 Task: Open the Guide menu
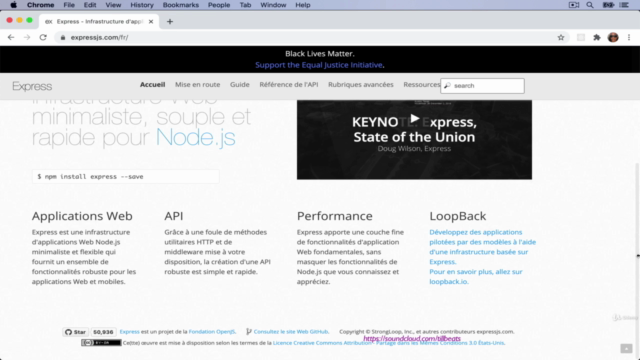click(240, 84)
